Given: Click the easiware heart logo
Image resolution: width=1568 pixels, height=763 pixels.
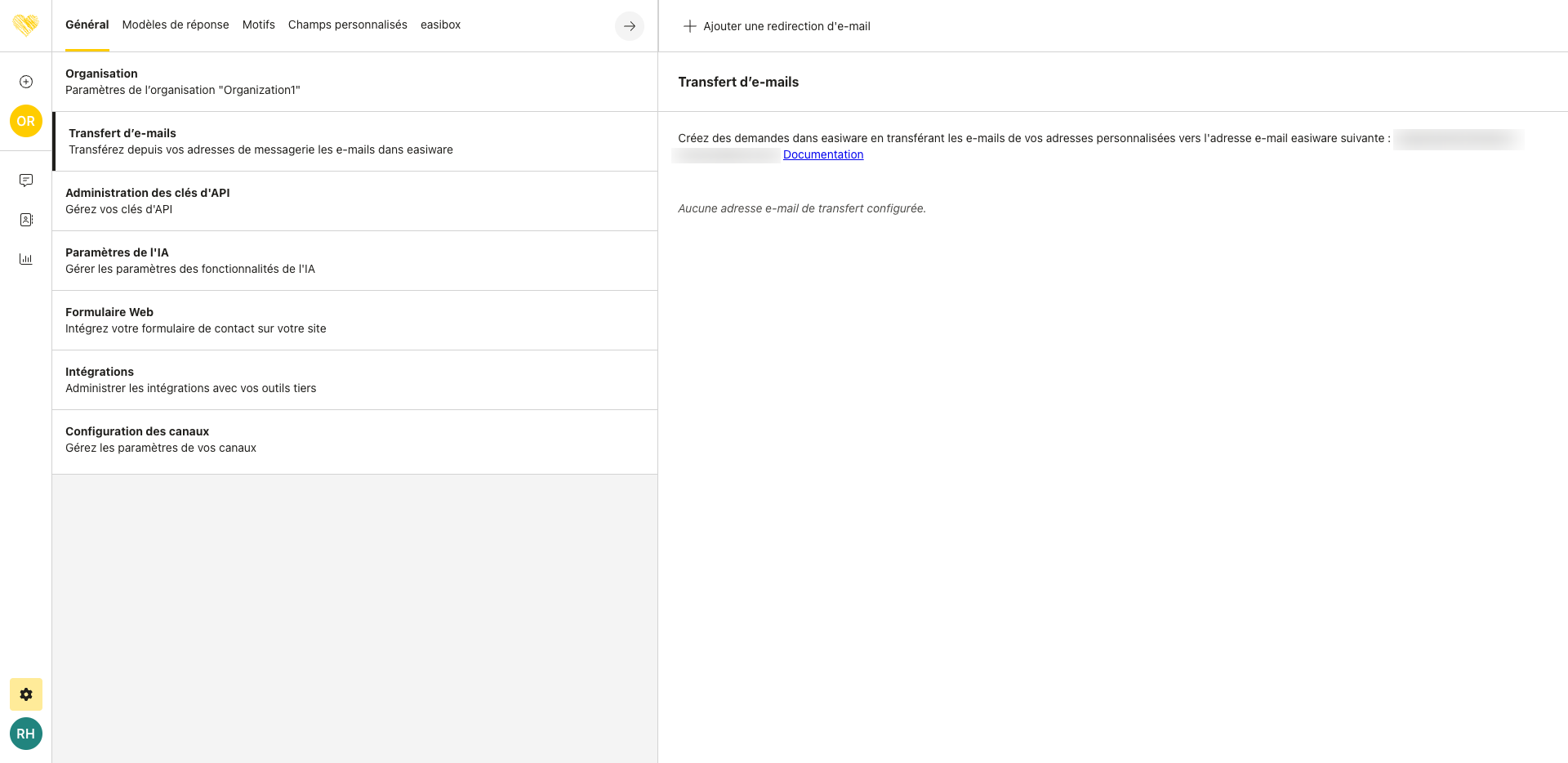Looking at the screenshot, I should pos(26,25).
